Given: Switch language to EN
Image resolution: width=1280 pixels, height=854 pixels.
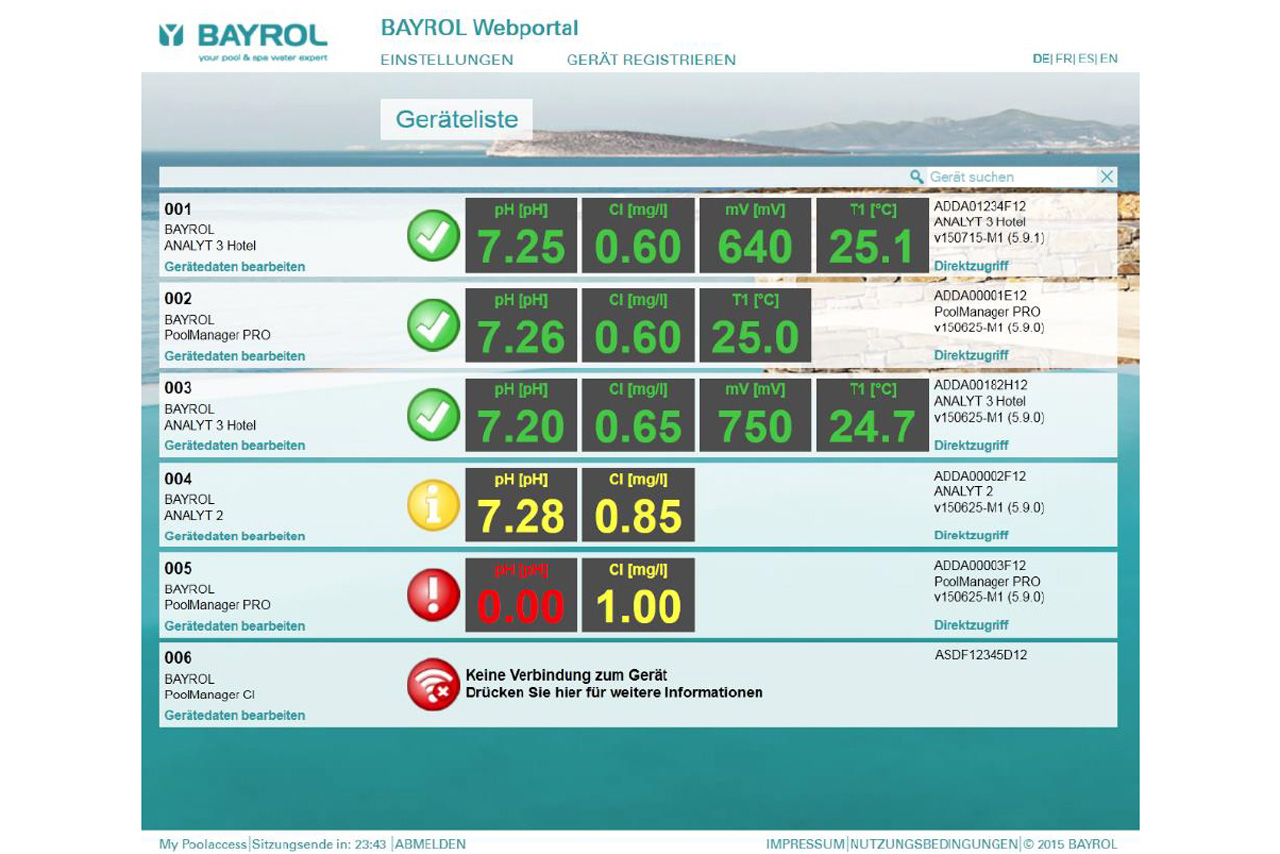Looking at the screenshot, I should click(x=1109, y=59).
